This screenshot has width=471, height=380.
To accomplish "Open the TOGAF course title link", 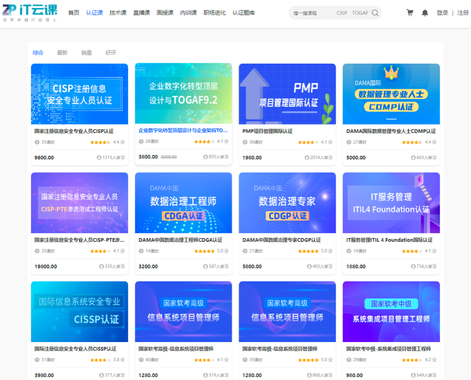I will pos(183,130).
